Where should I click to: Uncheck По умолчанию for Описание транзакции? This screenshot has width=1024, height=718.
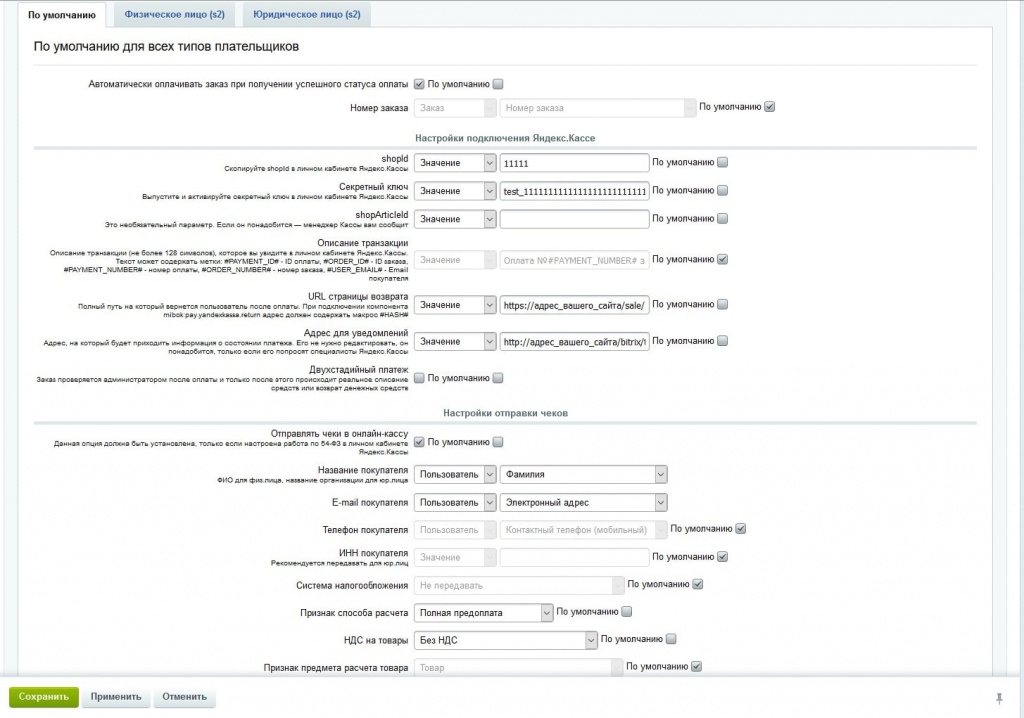tap(722, 259)
